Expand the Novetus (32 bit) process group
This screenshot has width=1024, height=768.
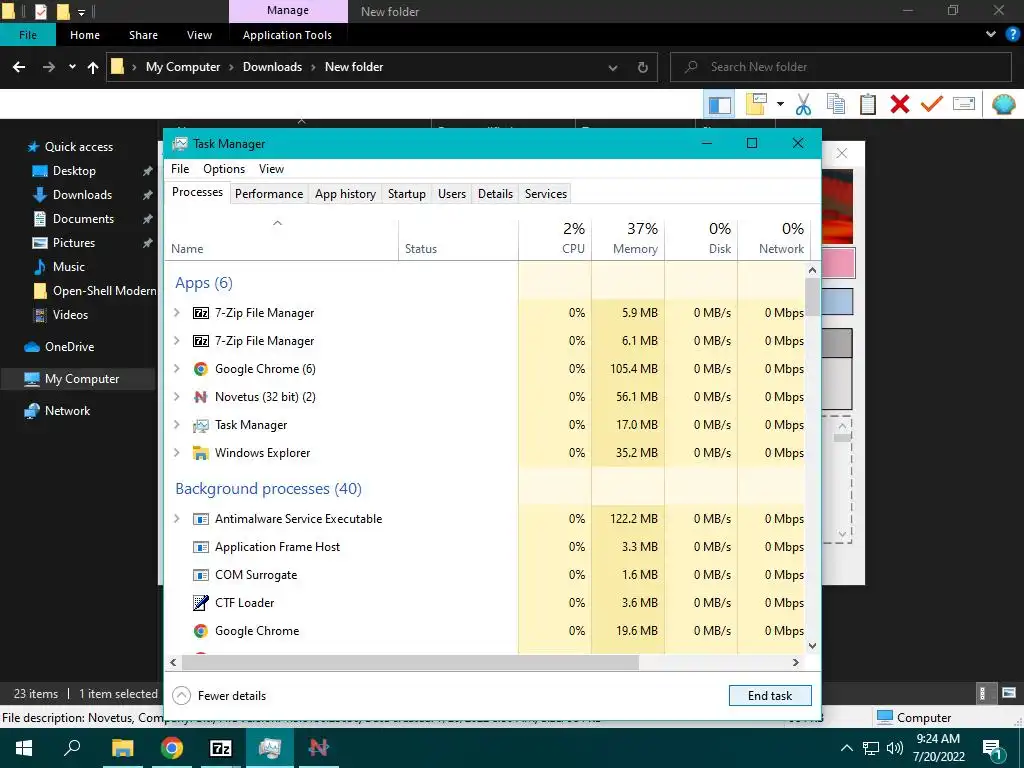(176, 397)
